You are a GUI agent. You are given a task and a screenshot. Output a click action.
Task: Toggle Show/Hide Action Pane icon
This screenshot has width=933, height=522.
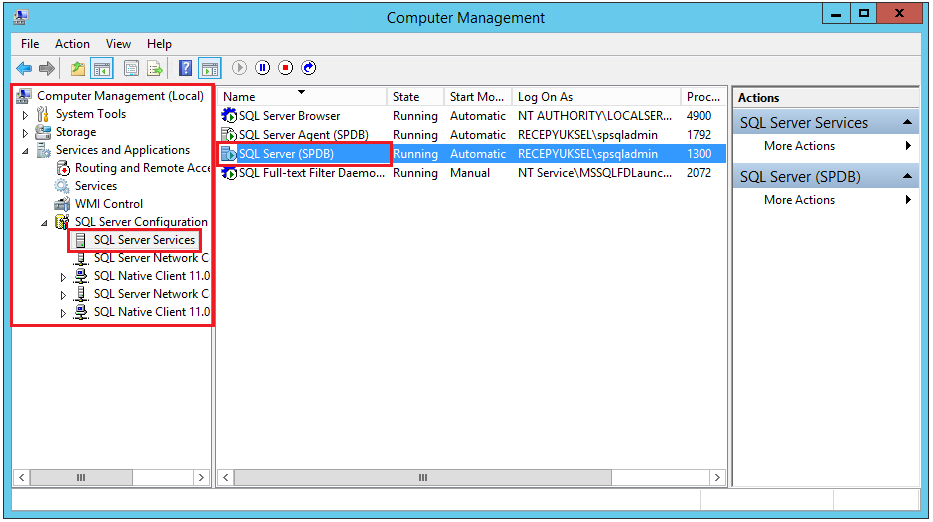[210, 68]
